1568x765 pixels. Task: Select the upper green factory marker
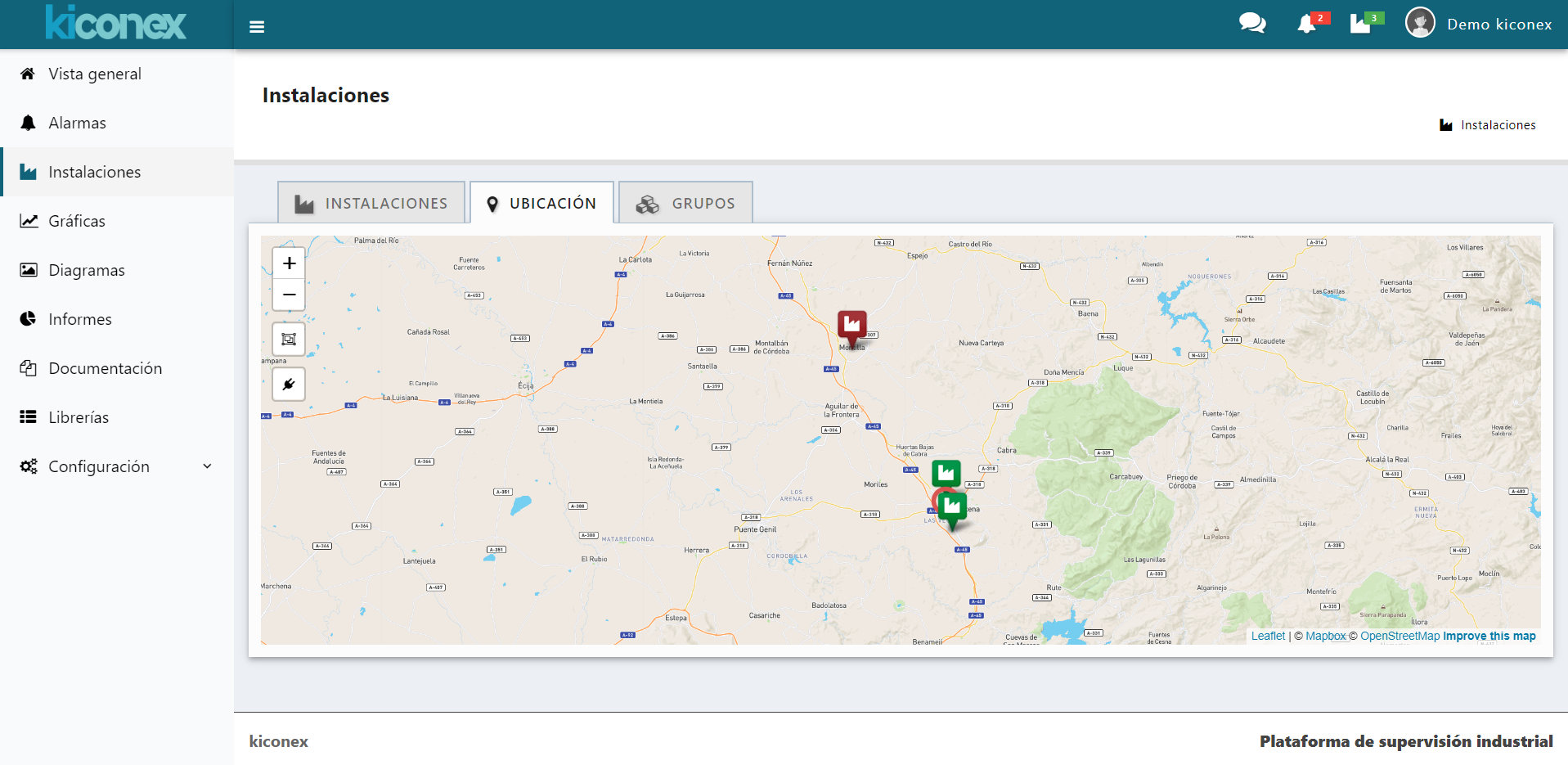tap(946, 472)
